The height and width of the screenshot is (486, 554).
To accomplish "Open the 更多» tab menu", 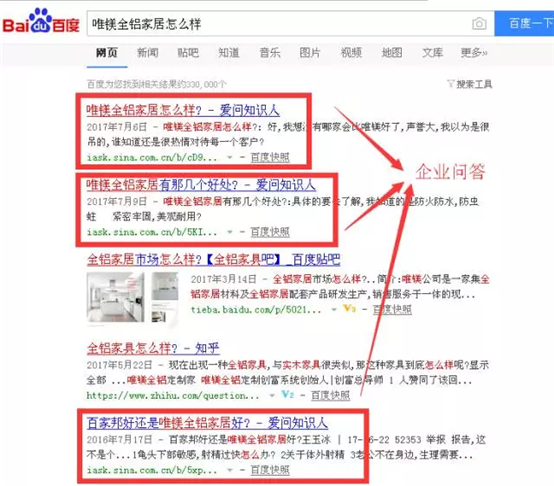I will pyautogui.click(x=474, y=53).
